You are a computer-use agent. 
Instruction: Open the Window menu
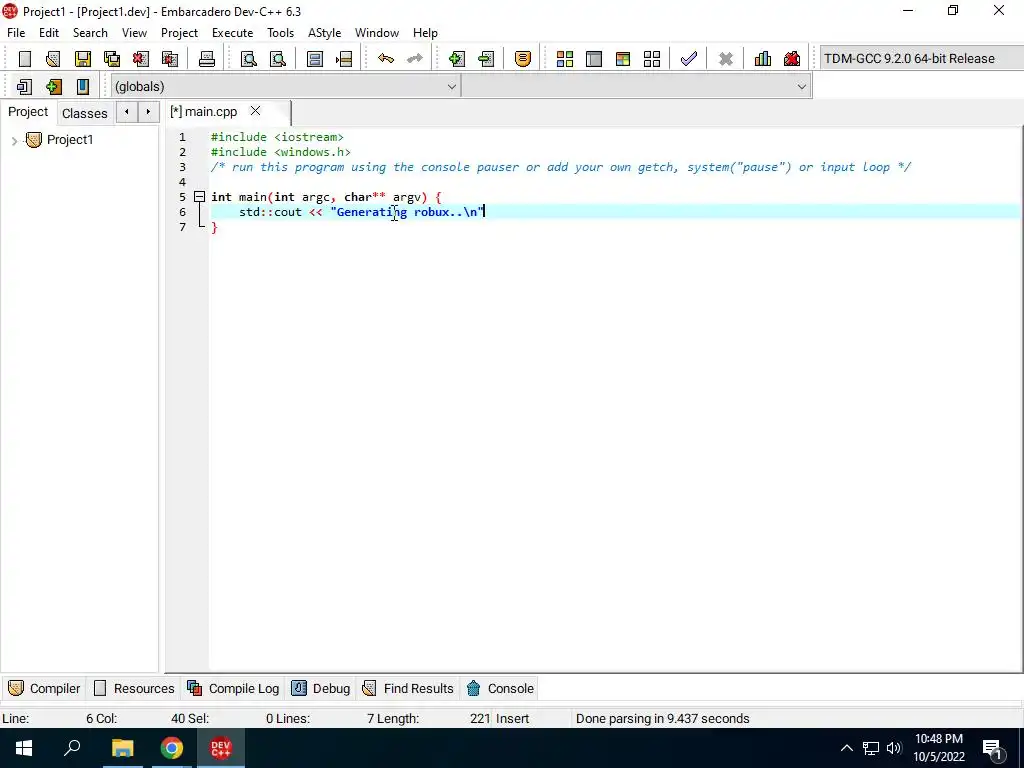(377, 33)
